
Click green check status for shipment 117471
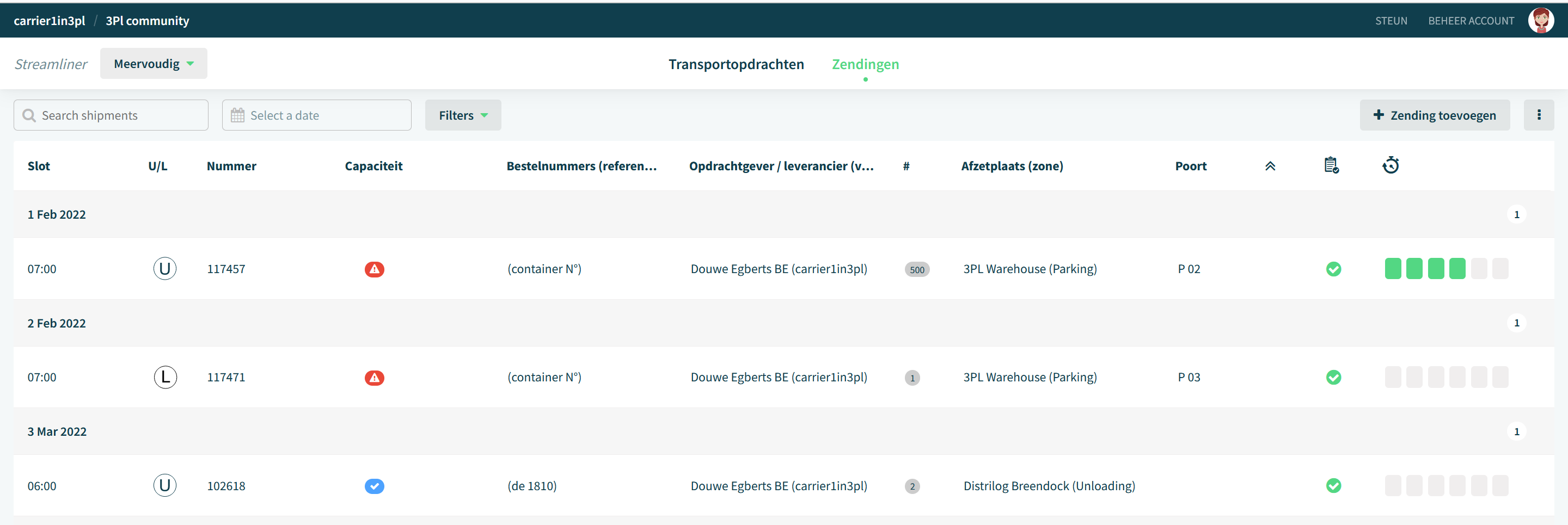pos(1333,377)
